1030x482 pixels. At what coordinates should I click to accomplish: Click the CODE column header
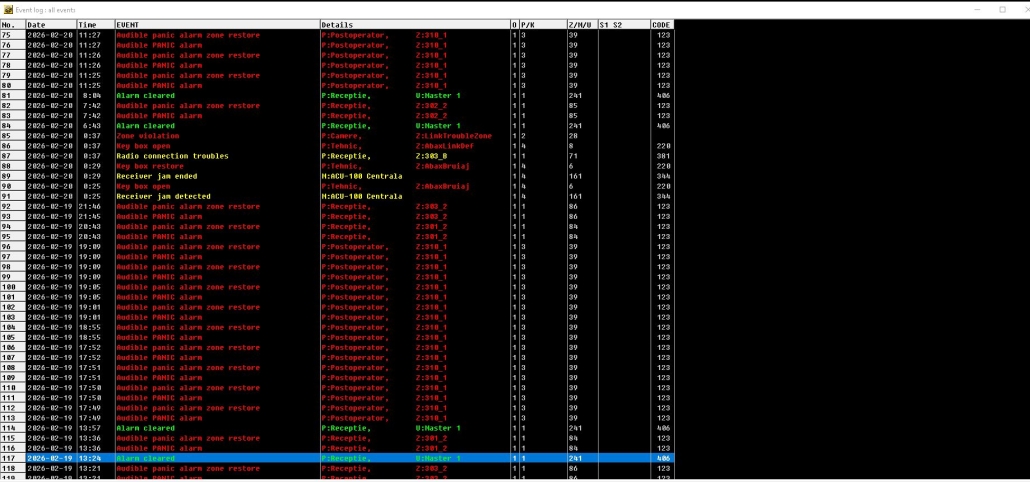pyautogui.click(x=661, y=24)
